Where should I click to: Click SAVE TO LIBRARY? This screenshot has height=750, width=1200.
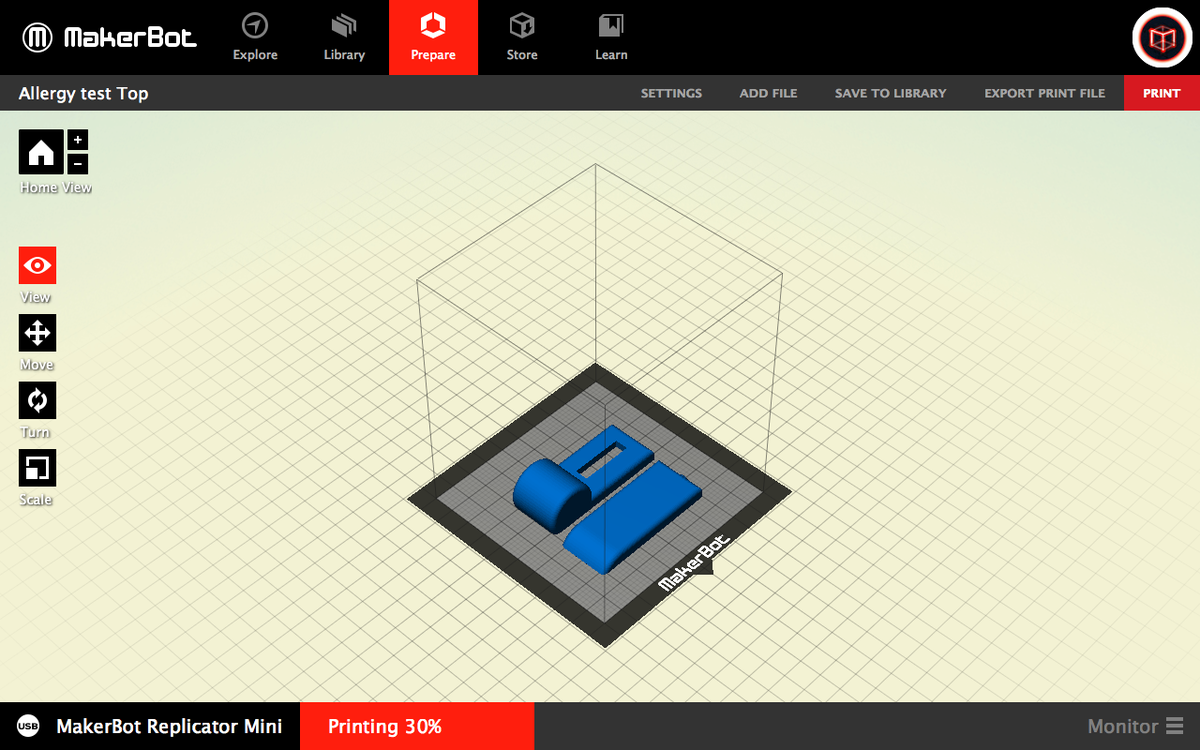pos(890,93)
